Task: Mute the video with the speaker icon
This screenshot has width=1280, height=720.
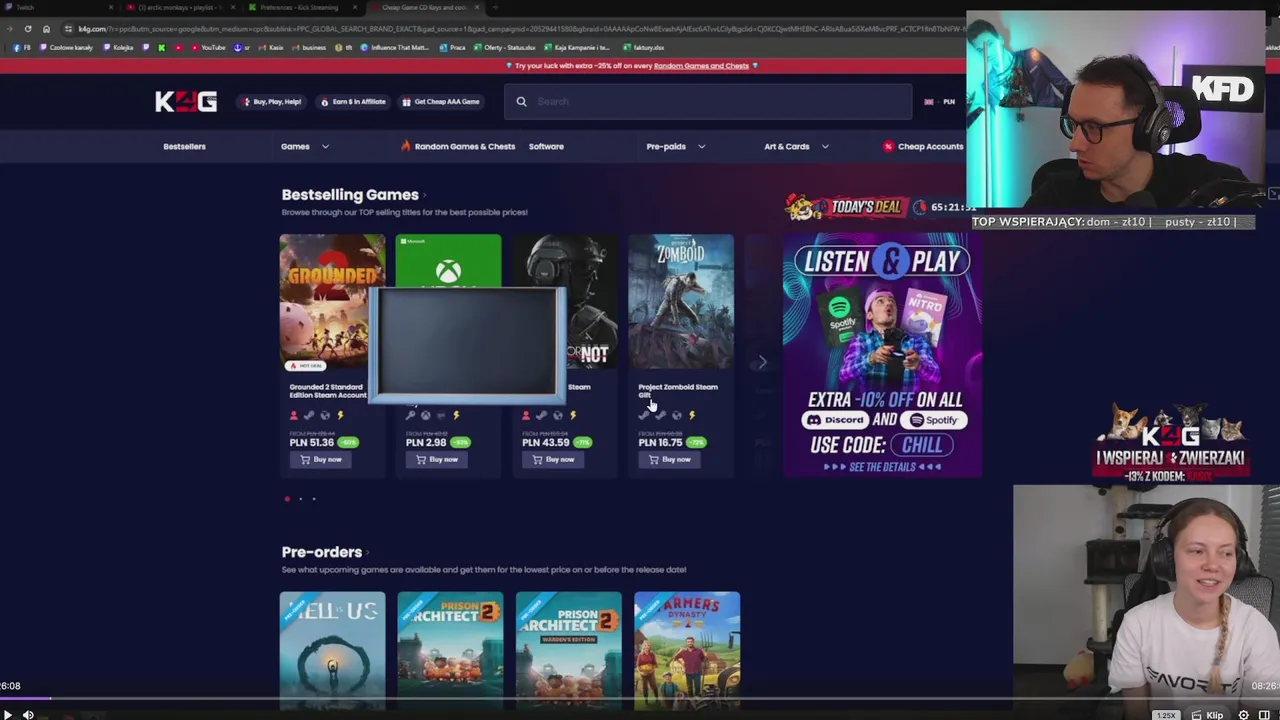Action: click(28, 714)
